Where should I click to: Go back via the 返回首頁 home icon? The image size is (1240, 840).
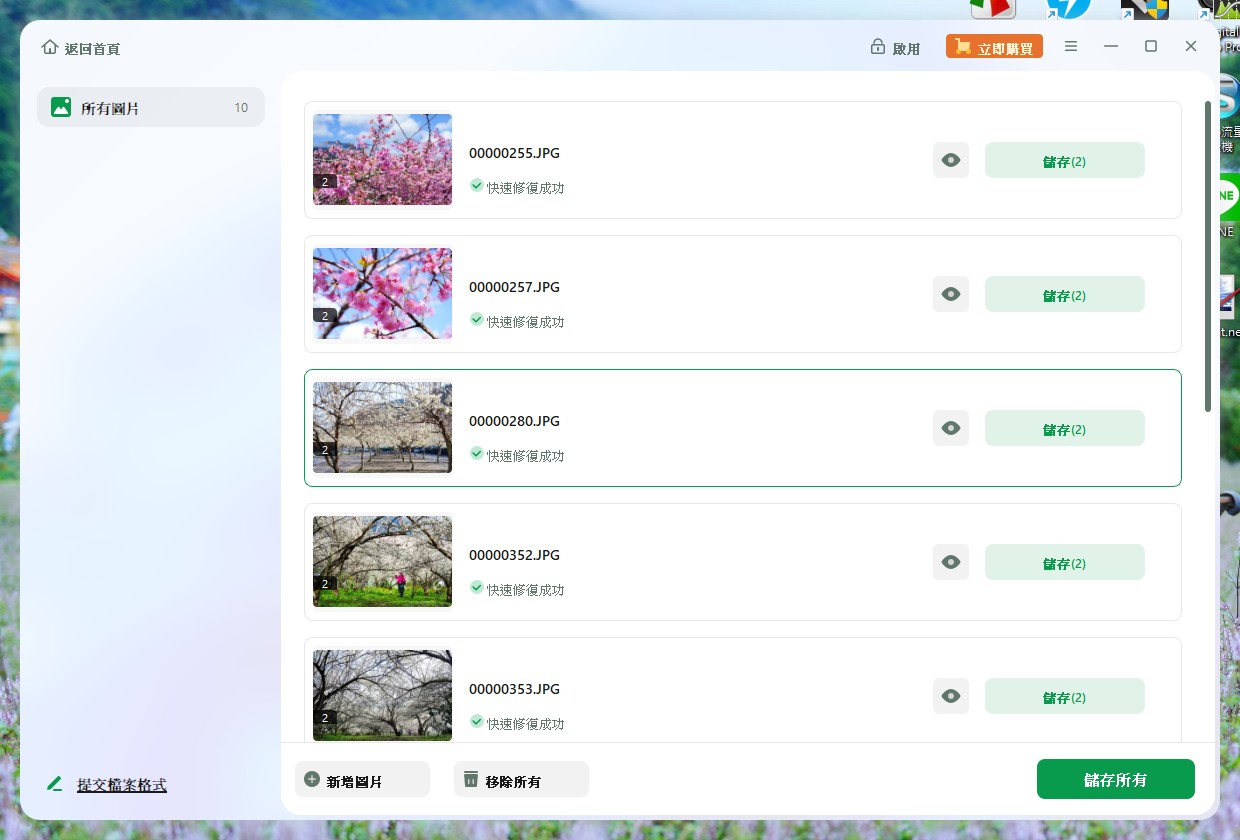50,47
